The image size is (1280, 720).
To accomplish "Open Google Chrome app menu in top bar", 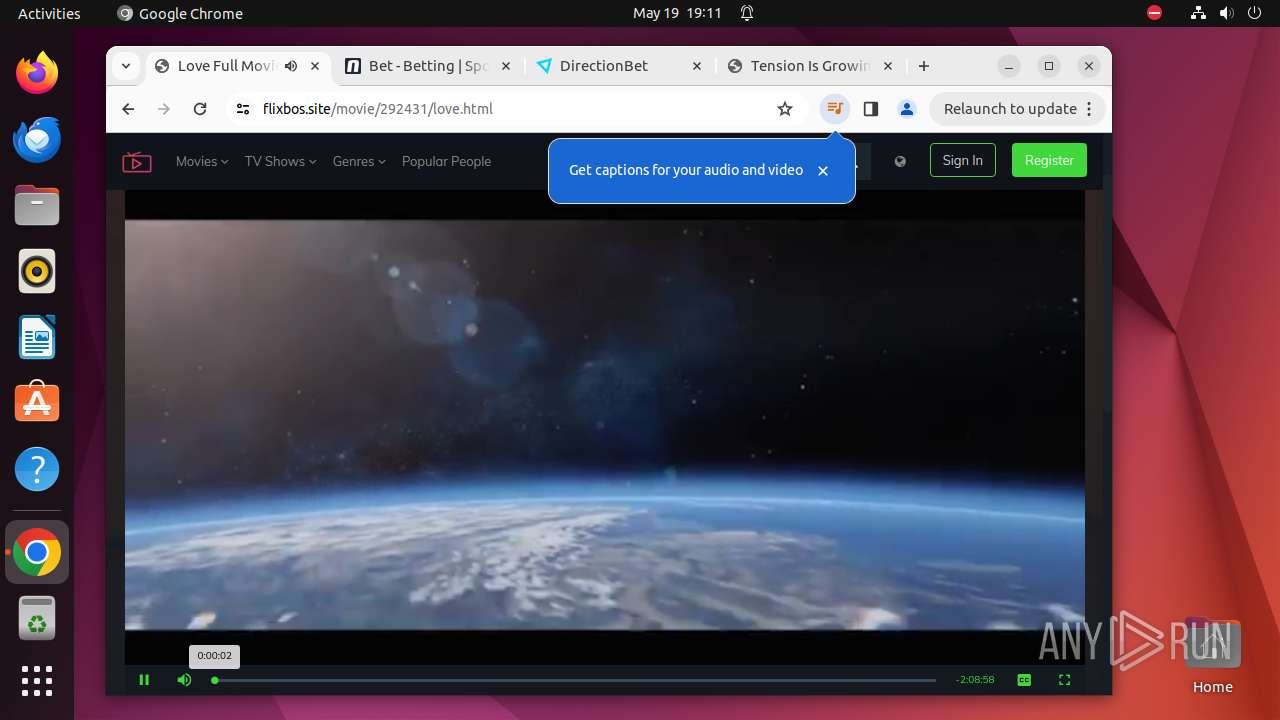I will pyautogui.click(x=181, y=13).
